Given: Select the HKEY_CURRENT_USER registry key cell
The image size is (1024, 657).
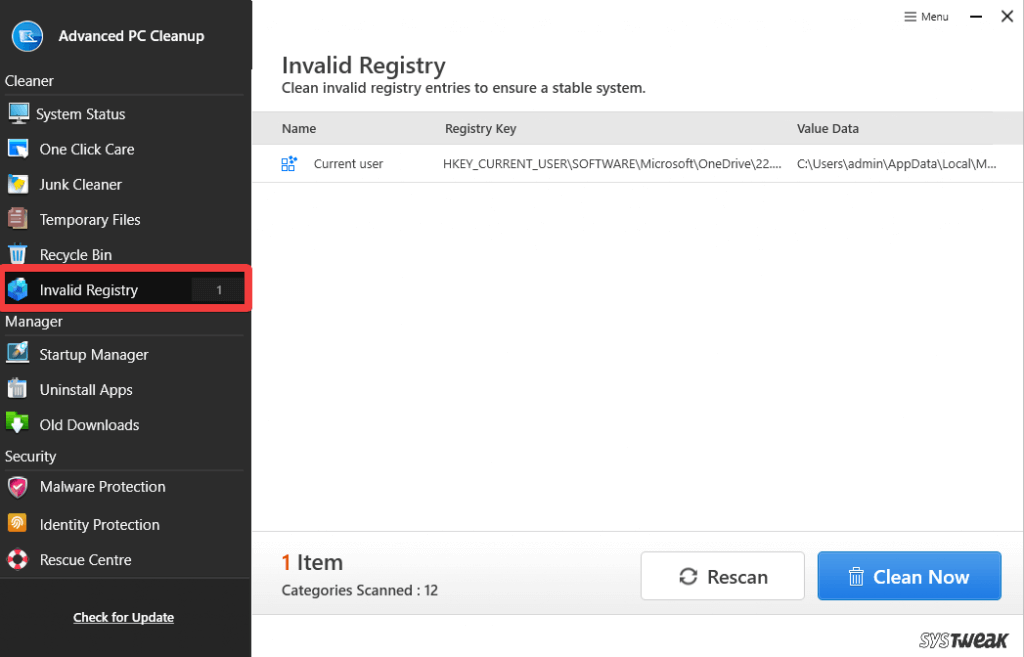Looking at the screenshot, I should pos(612,164).
